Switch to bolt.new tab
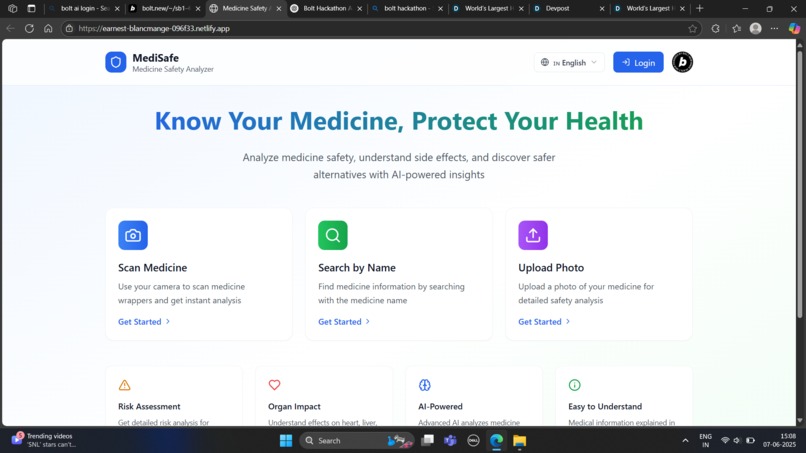The width and height of the screenshot is (806, 453). pyautogui.click(x=164, y=8)
